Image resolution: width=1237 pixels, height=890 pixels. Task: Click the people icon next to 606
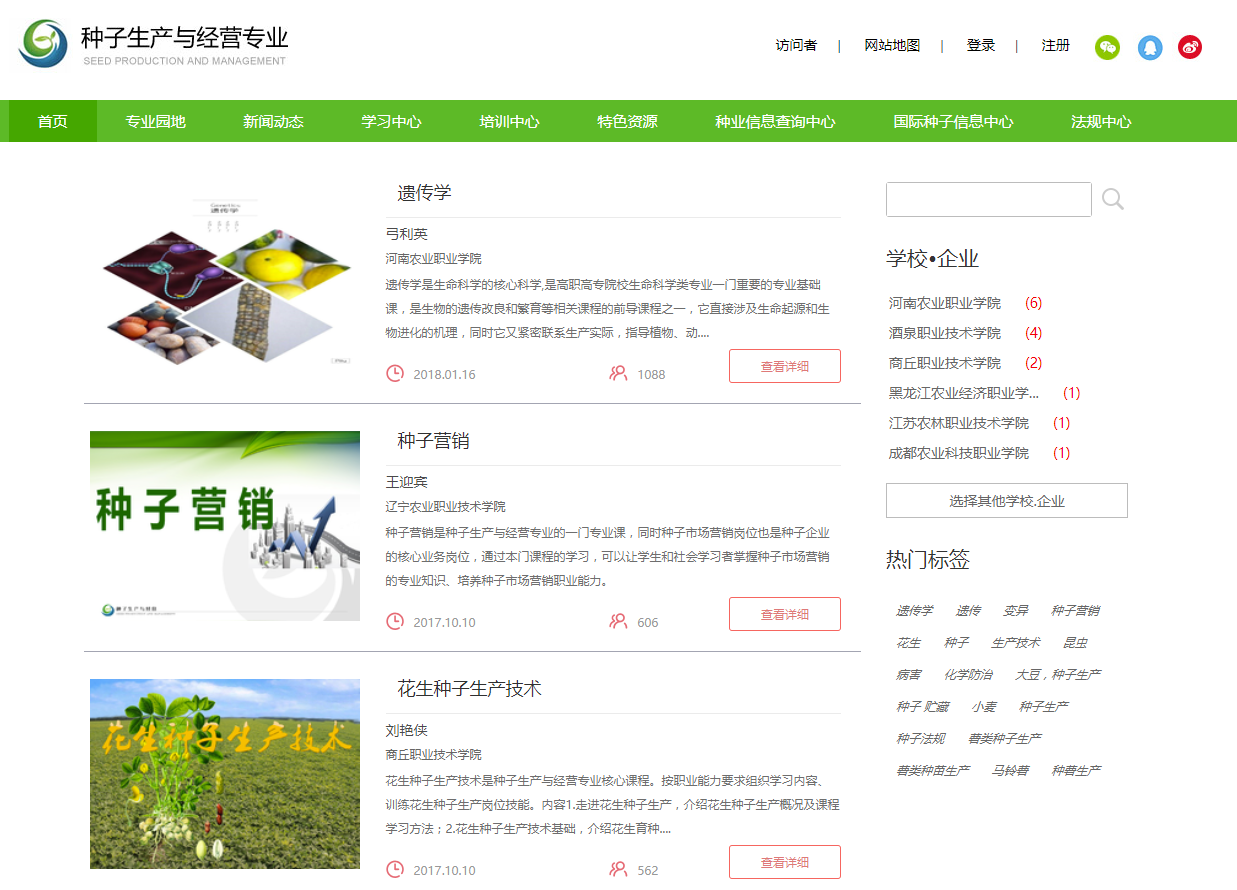coord(618,622)
